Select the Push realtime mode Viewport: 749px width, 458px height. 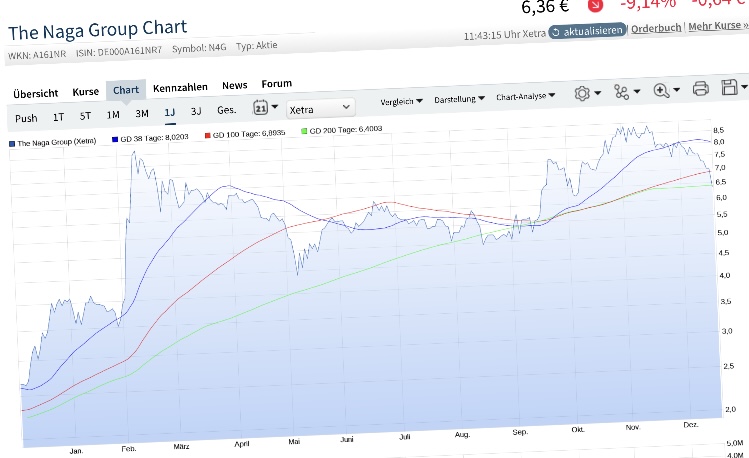coord(26,118)
